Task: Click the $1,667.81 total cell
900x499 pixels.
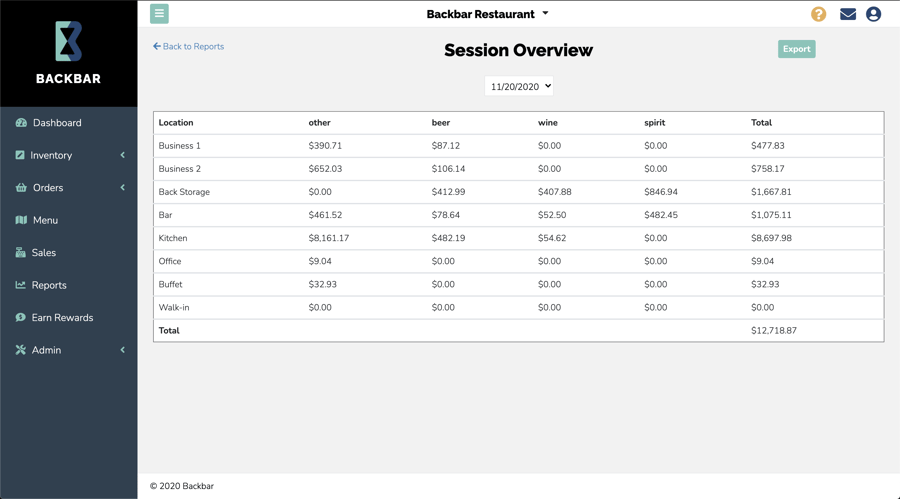Action: tap(771, 192)
